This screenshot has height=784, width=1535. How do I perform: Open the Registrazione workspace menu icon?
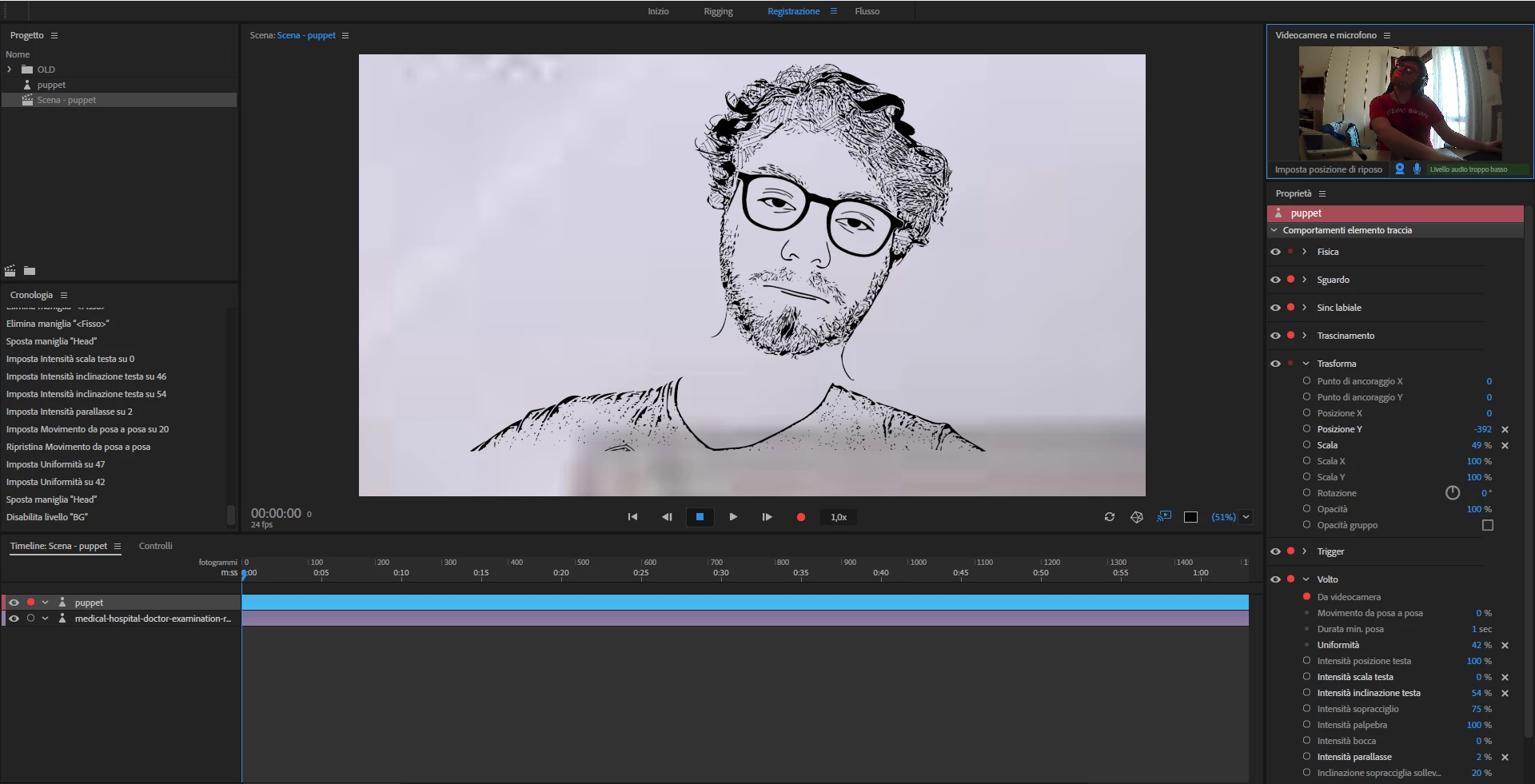coord(834,11)
